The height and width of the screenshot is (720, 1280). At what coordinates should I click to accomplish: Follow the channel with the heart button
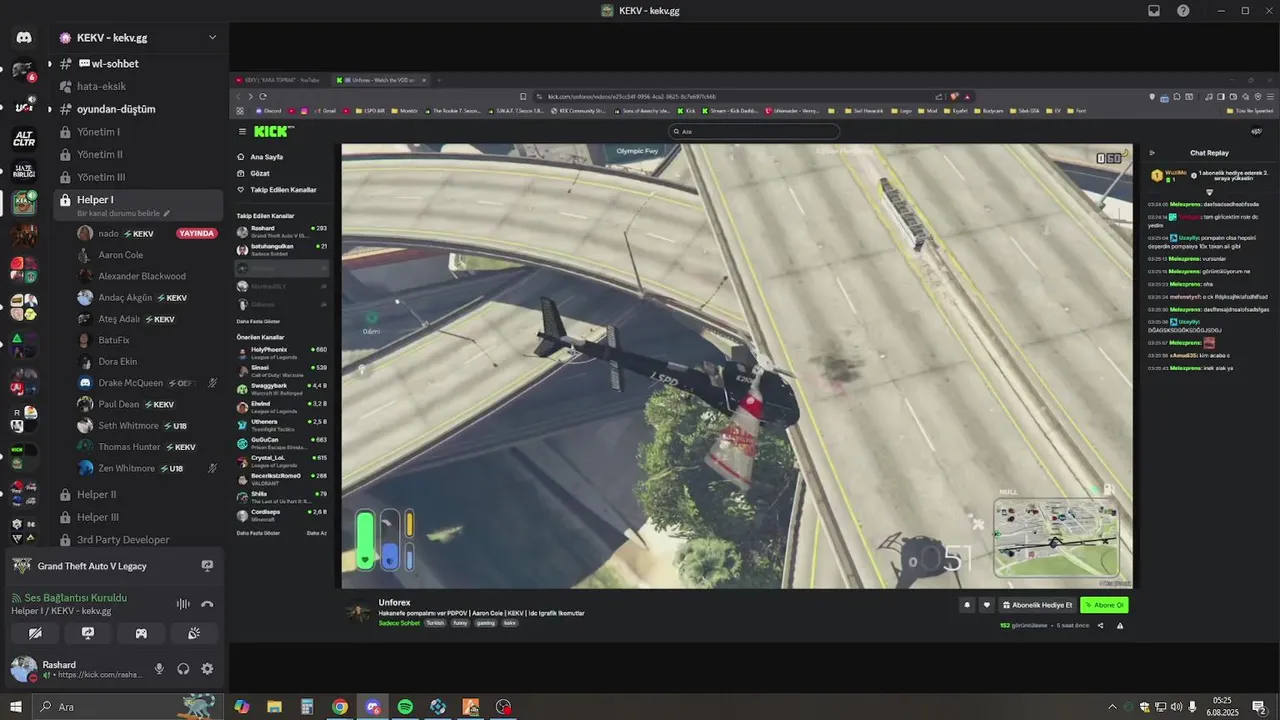pos(987,605)
